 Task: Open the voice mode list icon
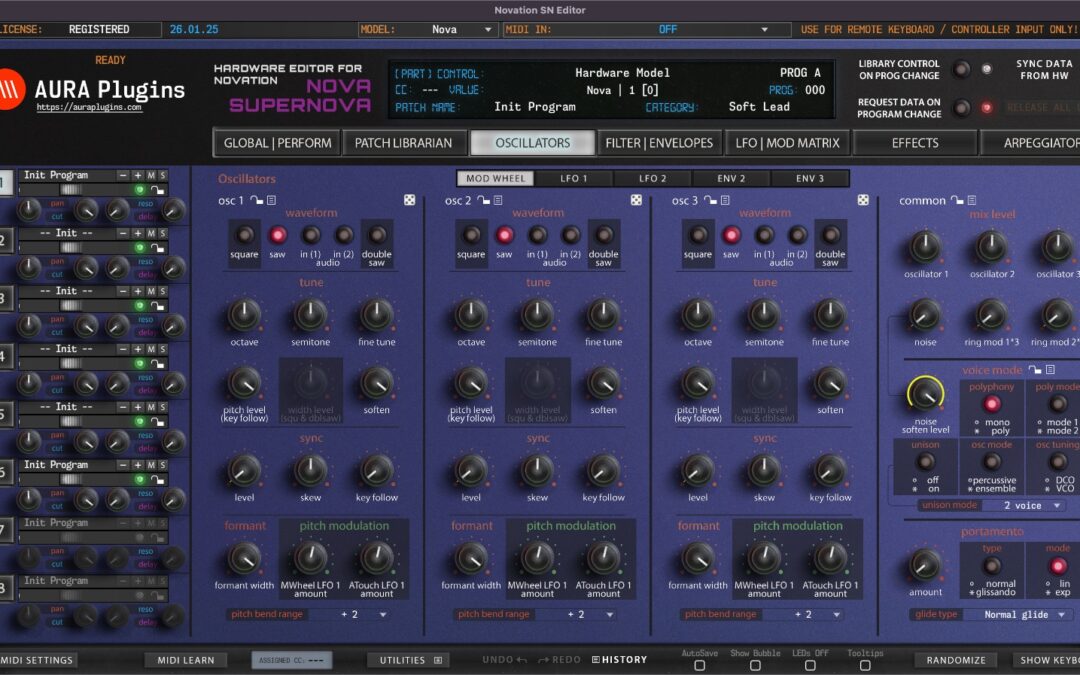tap(1050, 370)
